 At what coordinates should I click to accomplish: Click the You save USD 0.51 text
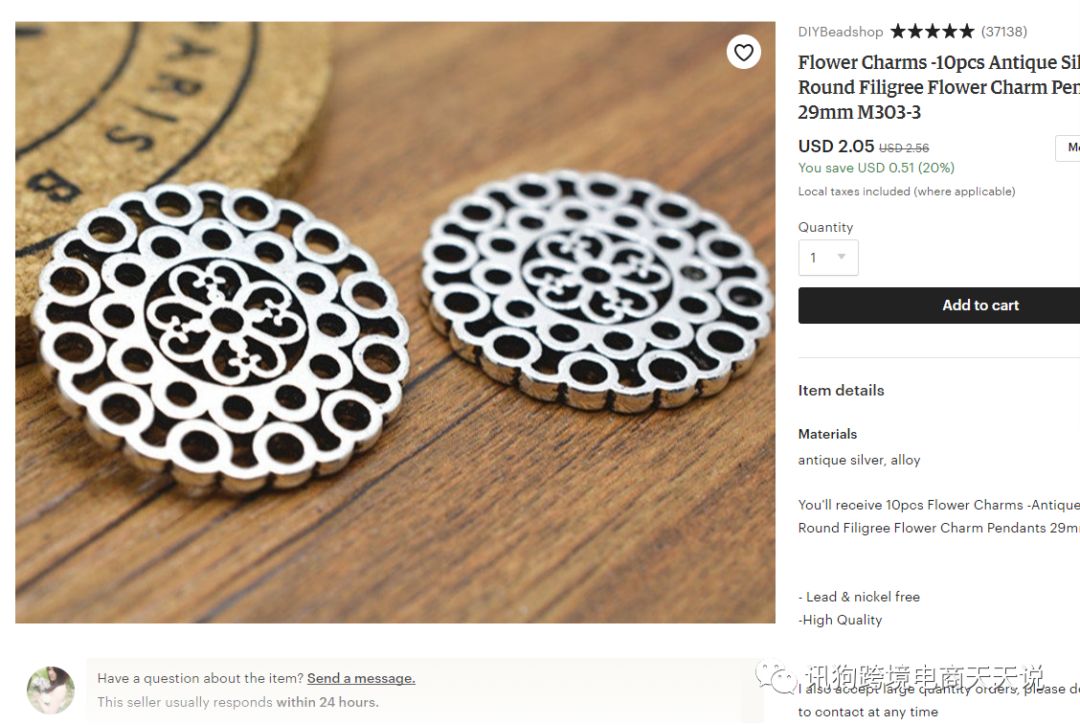tap(876, 168)
